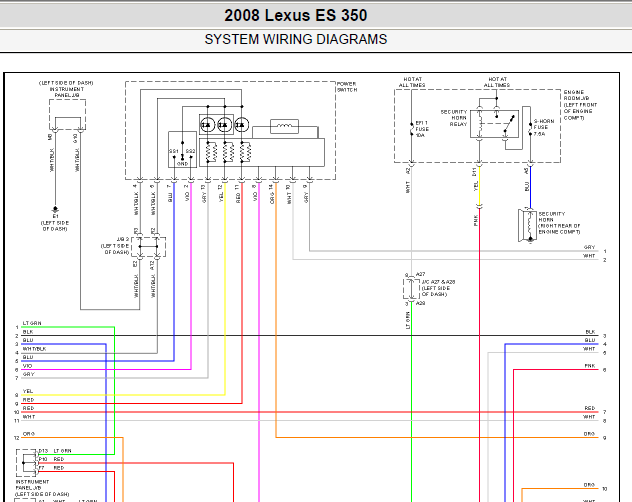Click the 'WHT' label at right terminal 8
The height and width of the screenshot is (502, 632).
pyautogui.click(x=589, y=417)
